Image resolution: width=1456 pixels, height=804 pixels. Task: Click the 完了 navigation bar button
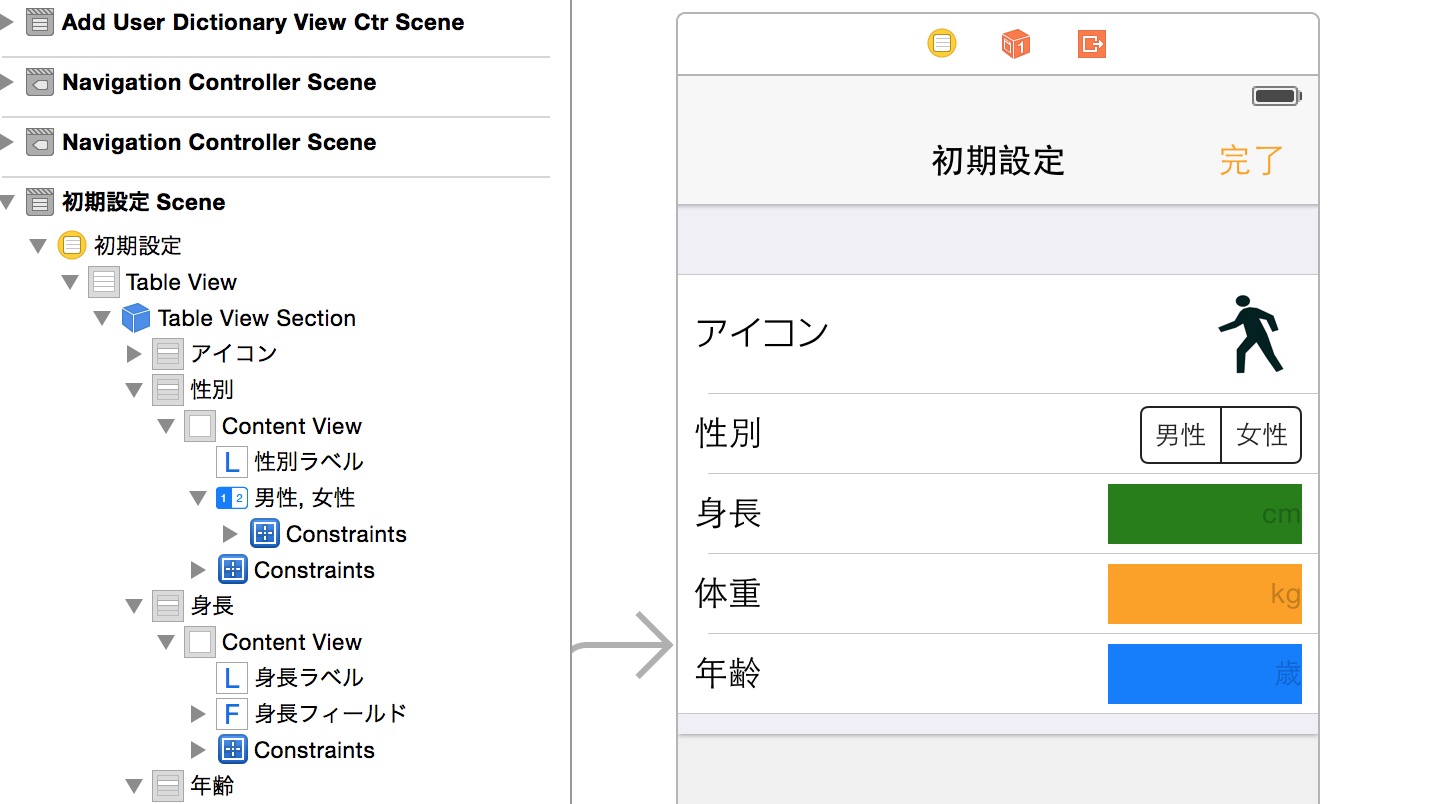pyautogui.click(x=1251, y=161)
